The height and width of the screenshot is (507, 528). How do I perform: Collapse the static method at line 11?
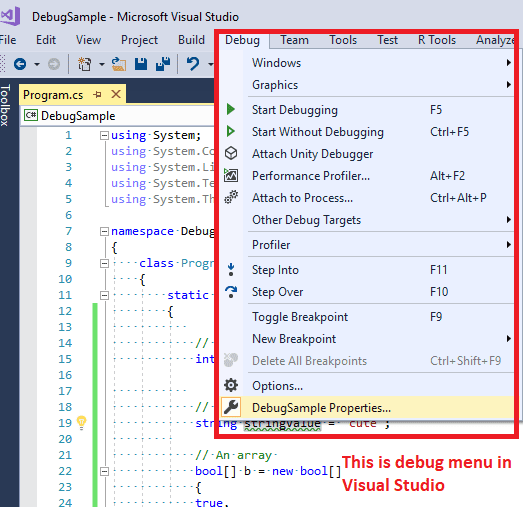[x=104, y=295]
